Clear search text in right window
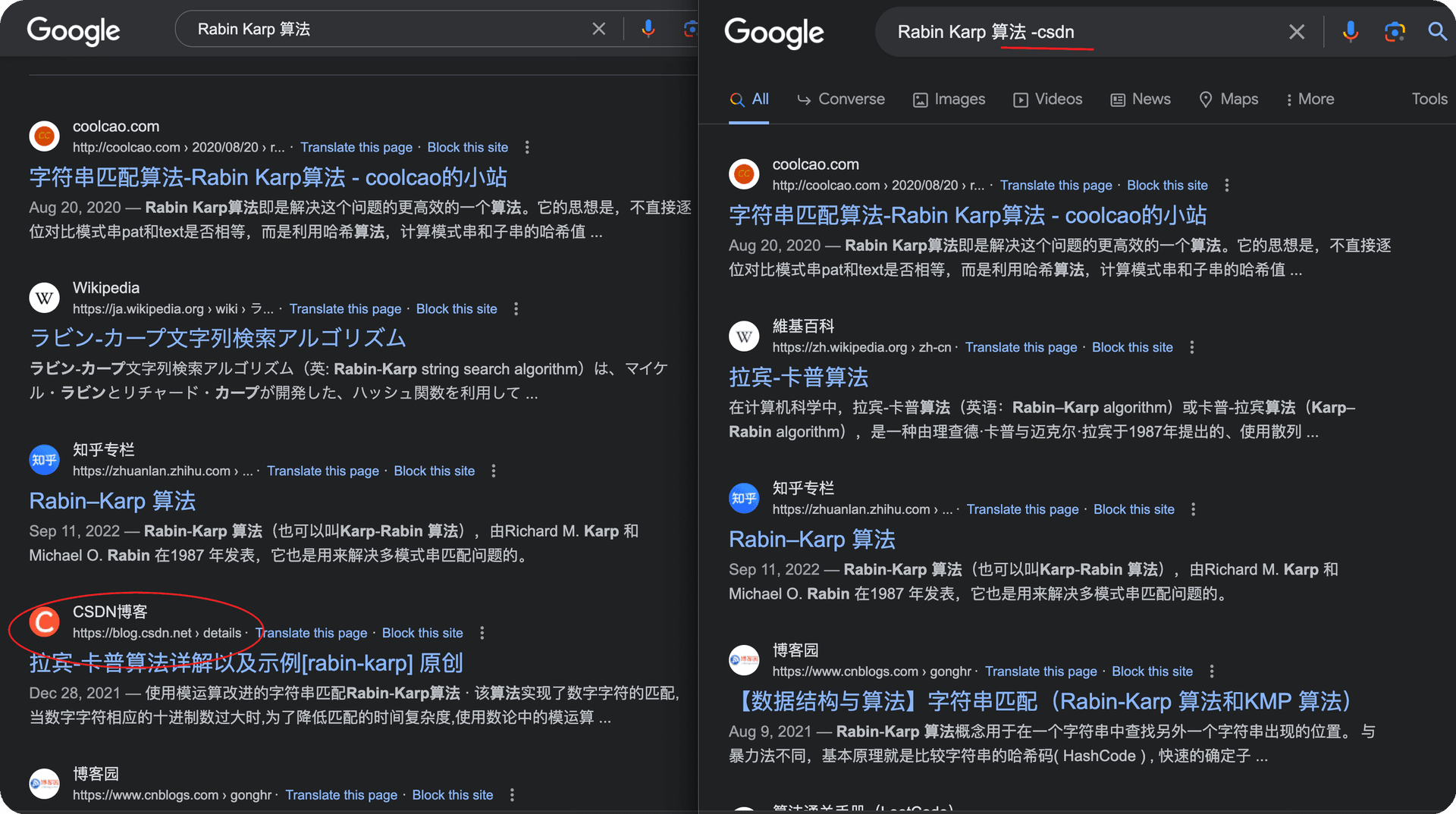 pos(1297,32)
